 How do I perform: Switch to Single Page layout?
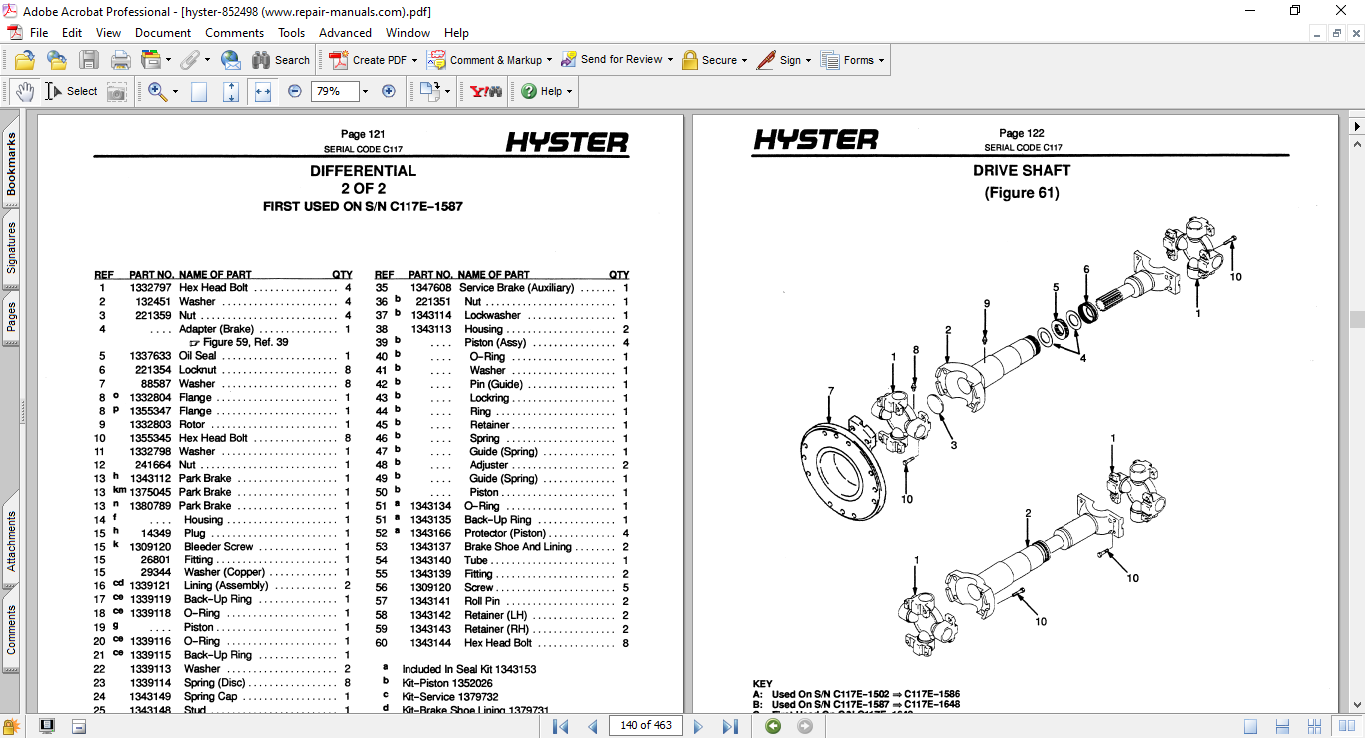(1250, 726)
